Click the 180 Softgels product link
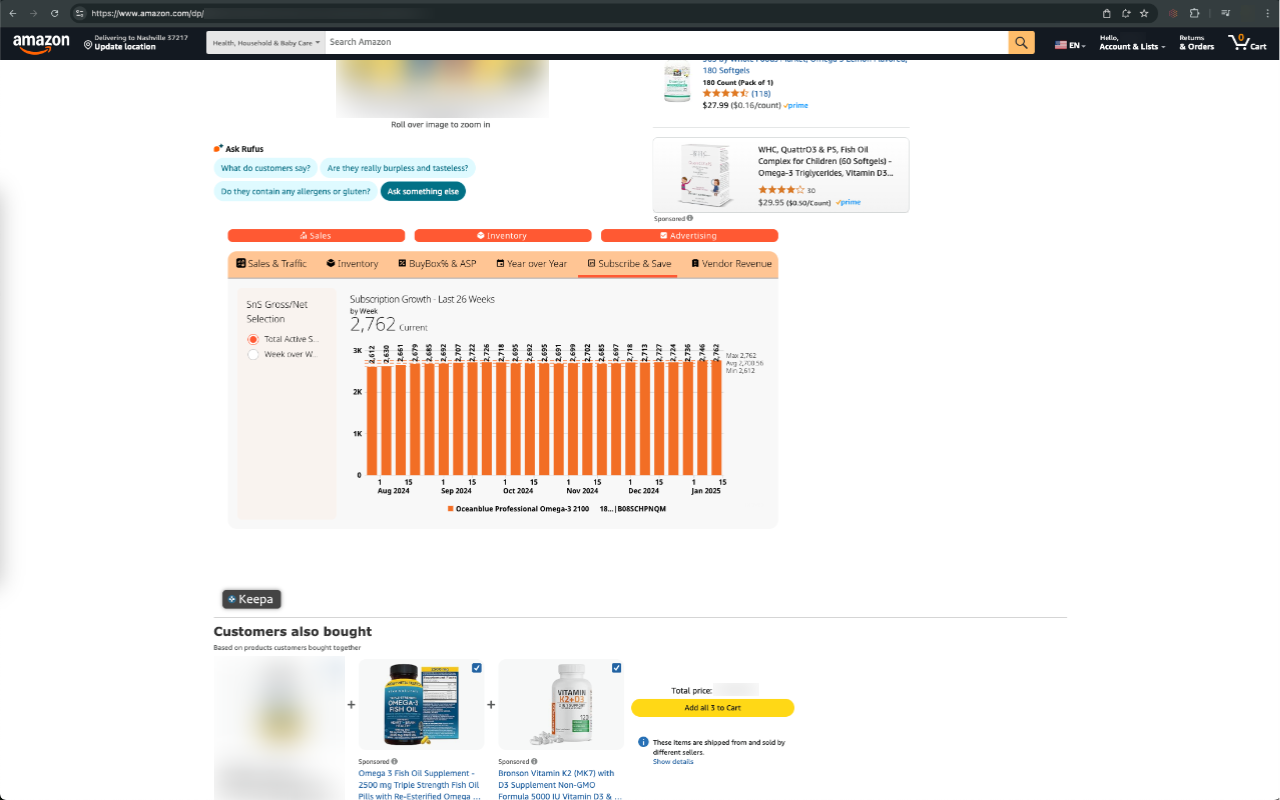 (x=726, y=71)
